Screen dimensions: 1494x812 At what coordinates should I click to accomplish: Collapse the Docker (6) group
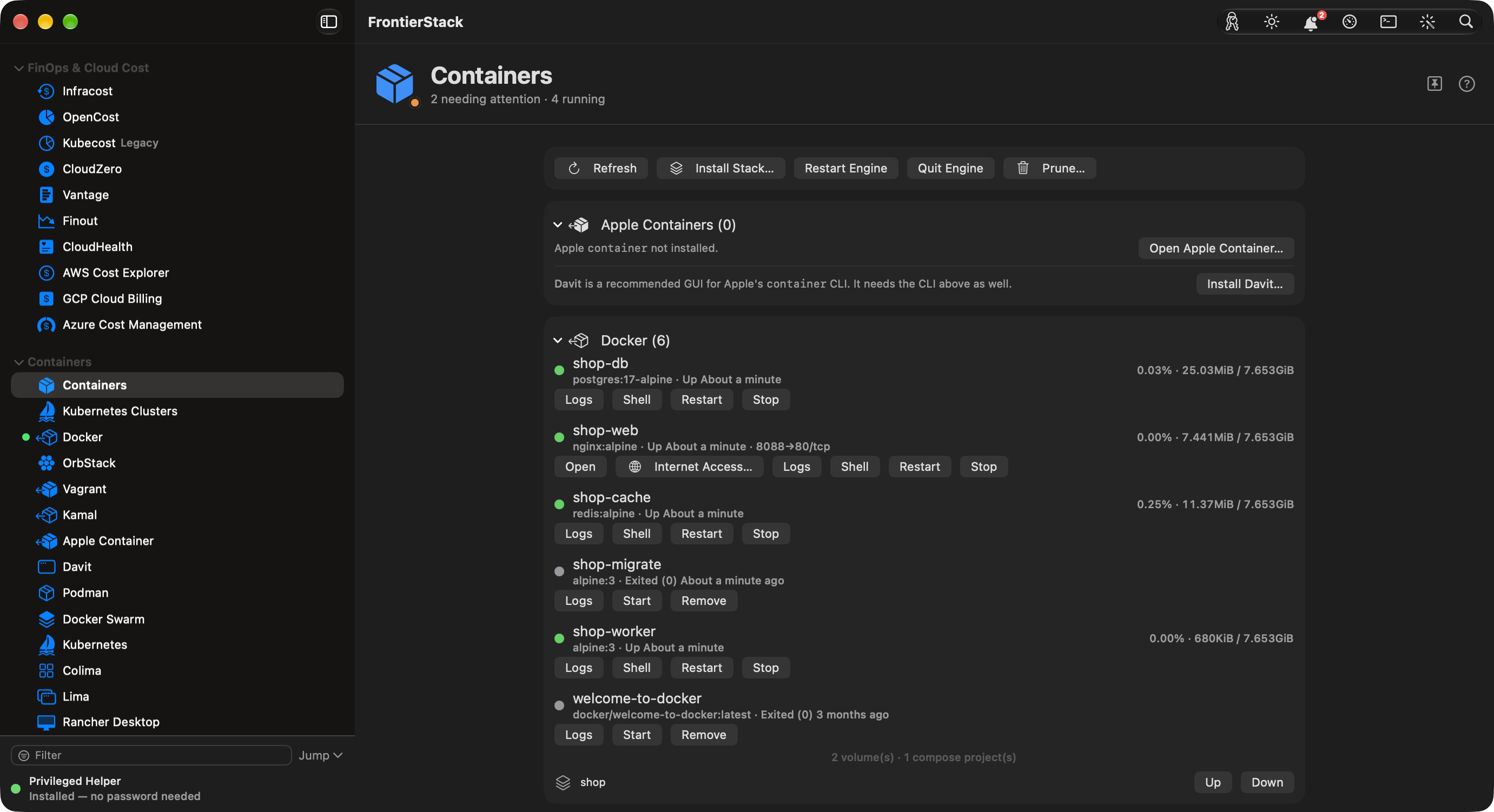[557, 340]
